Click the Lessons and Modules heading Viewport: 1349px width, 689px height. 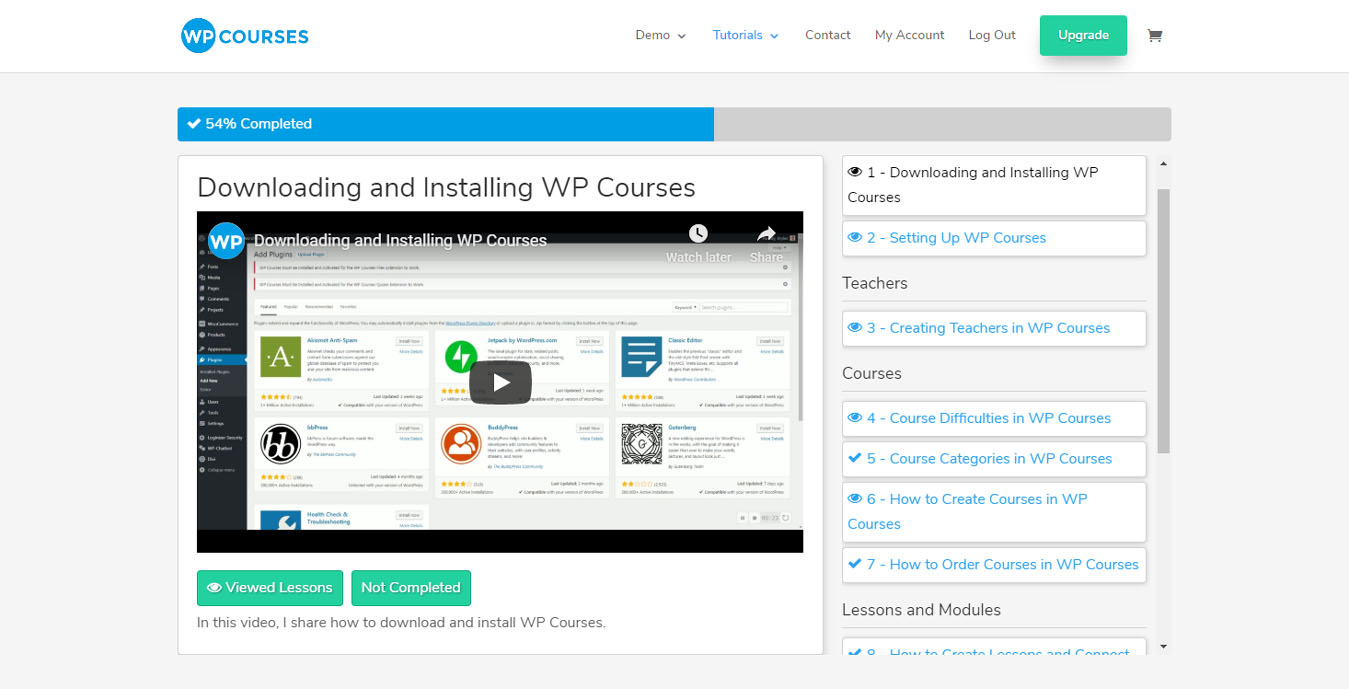click(921, 610)
